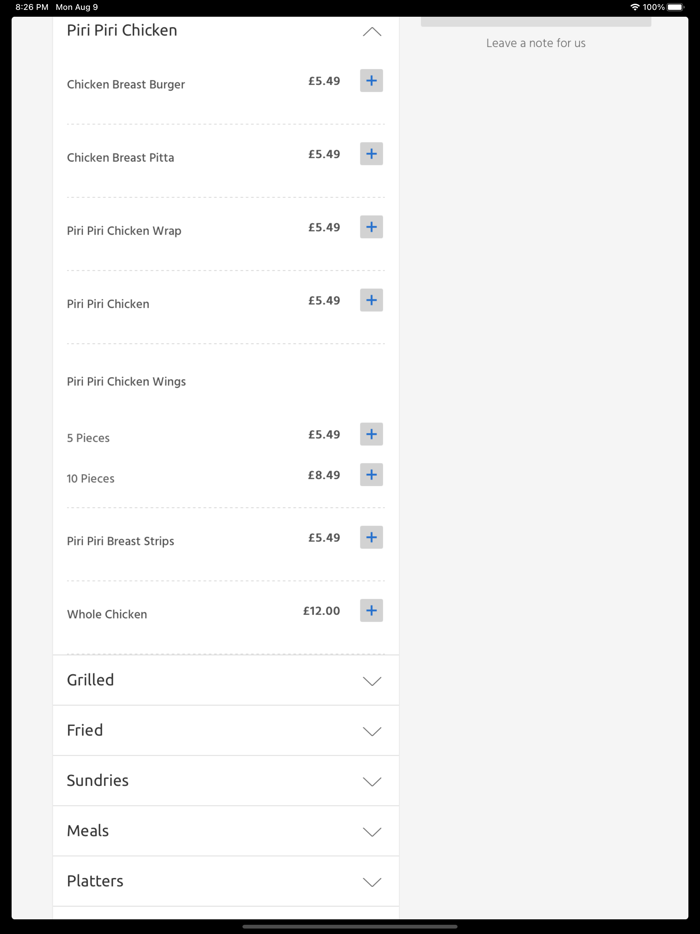Collapse the Piri Piri Chicken section
700x934 pixels.
(371, 32)
